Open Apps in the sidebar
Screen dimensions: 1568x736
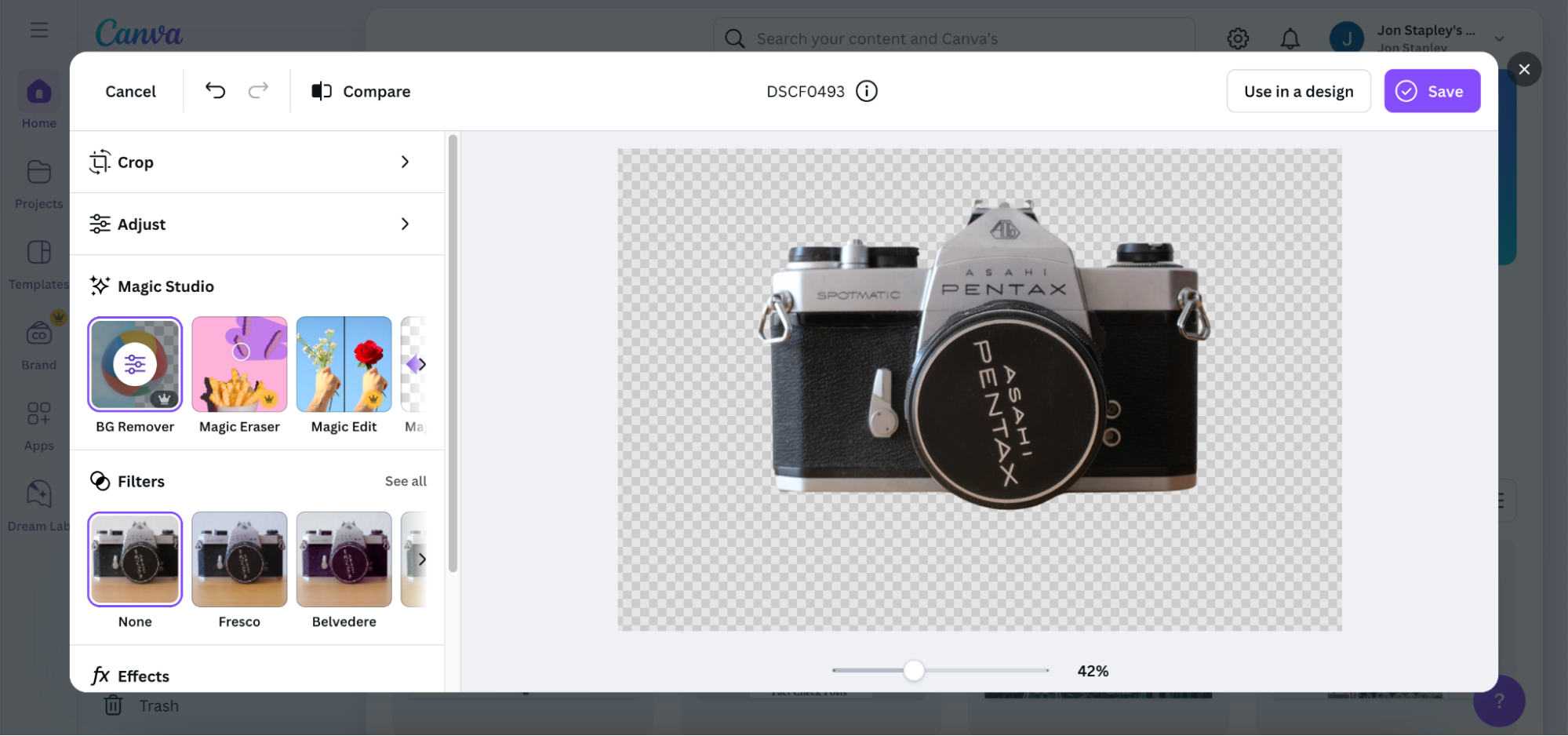coord(39,426)
